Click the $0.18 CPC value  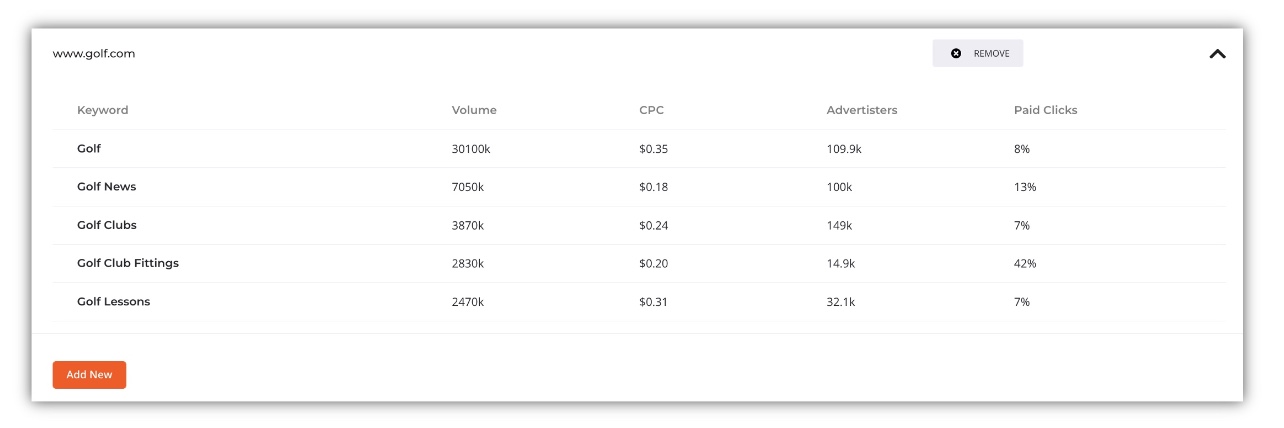[653, 187]
